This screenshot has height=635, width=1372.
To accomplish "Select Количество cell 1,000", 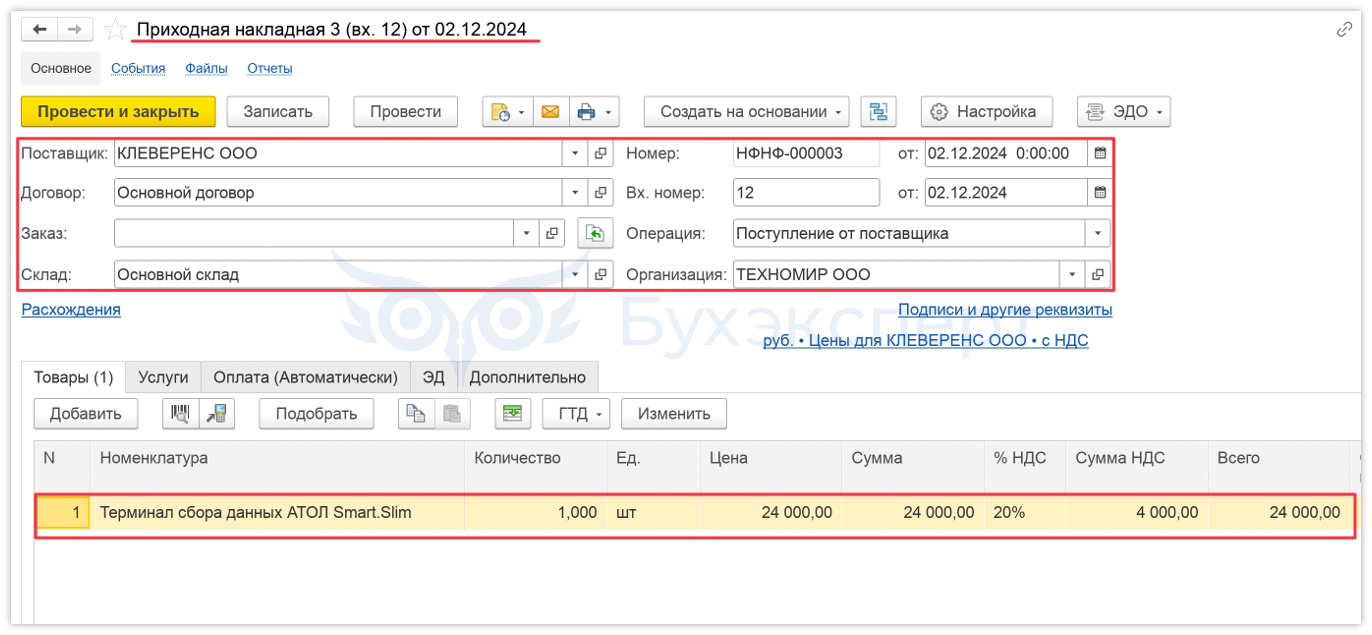I will (535, 513).
